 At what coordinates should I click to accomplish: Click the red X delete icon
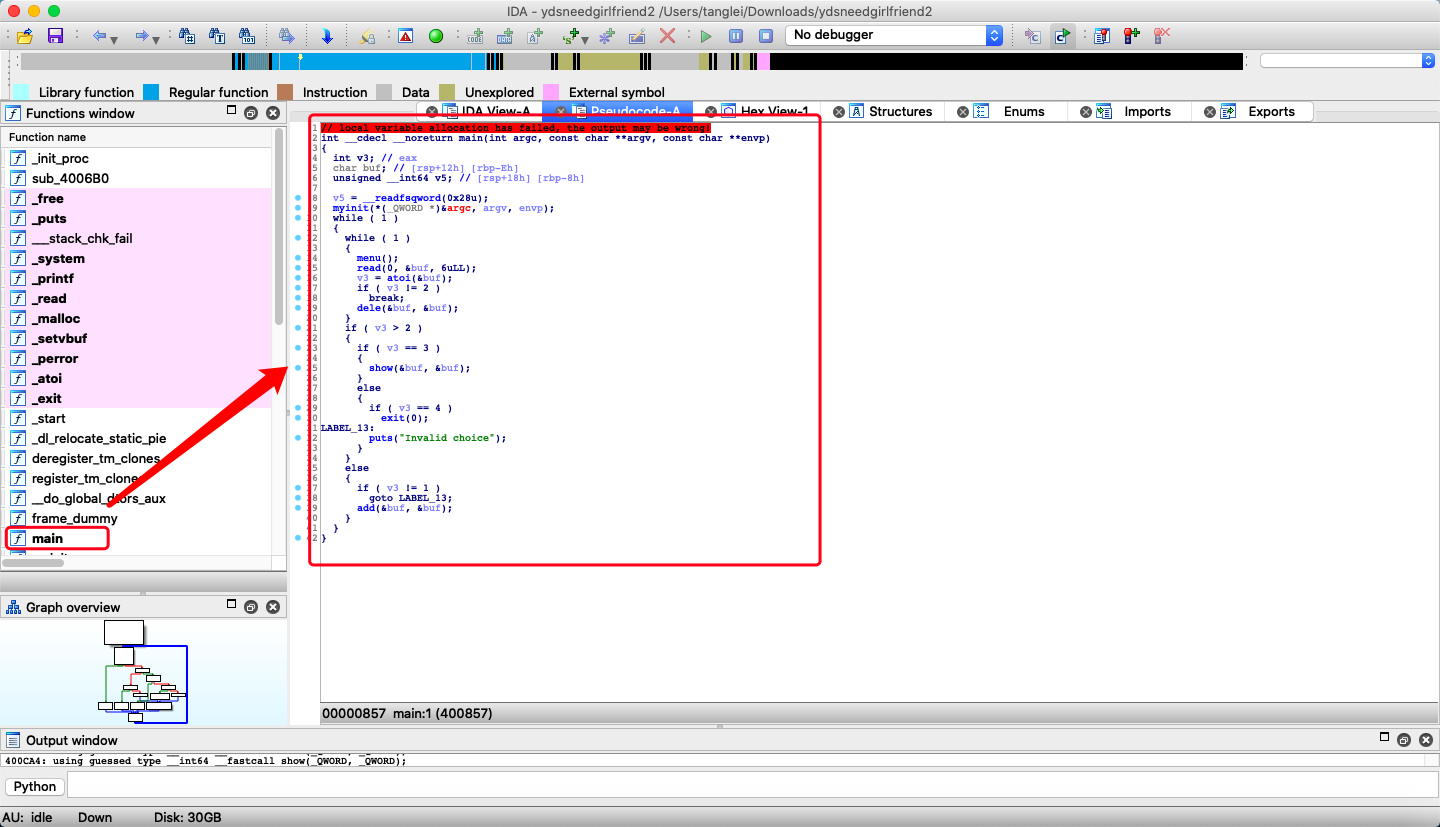tap(667, 36)
